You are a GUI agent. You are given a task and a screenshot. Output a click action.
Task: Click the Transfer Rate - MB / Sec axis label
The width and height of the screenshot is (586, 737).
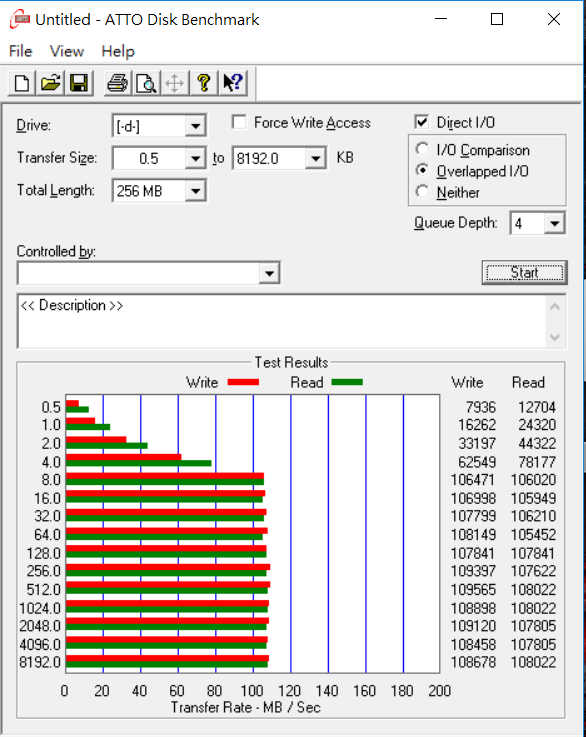(x=245, y=707)
